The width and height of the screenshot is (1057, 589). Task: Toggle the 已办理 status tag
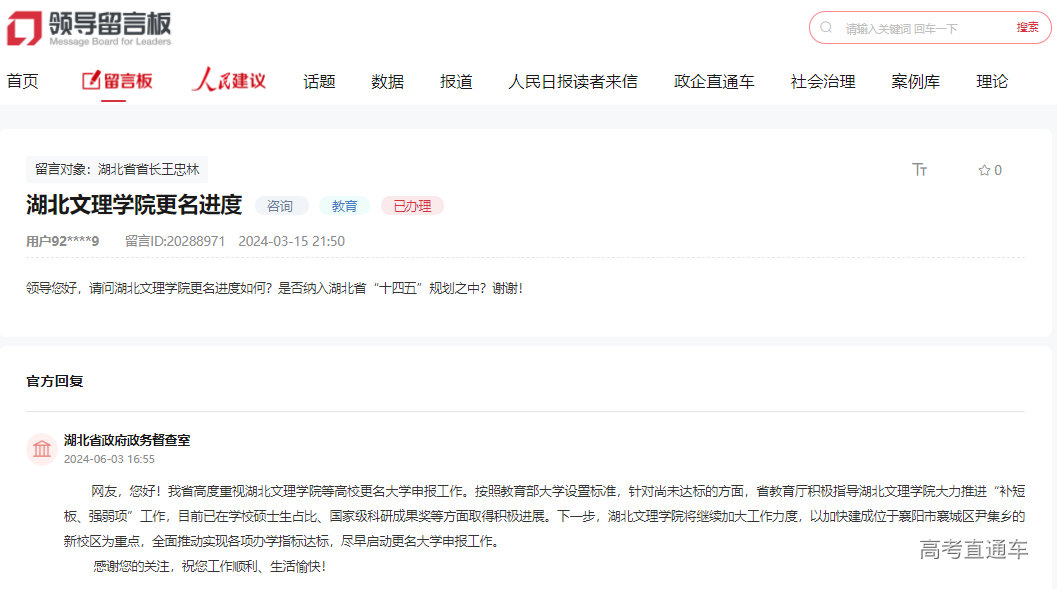click(x=411, y=205)
